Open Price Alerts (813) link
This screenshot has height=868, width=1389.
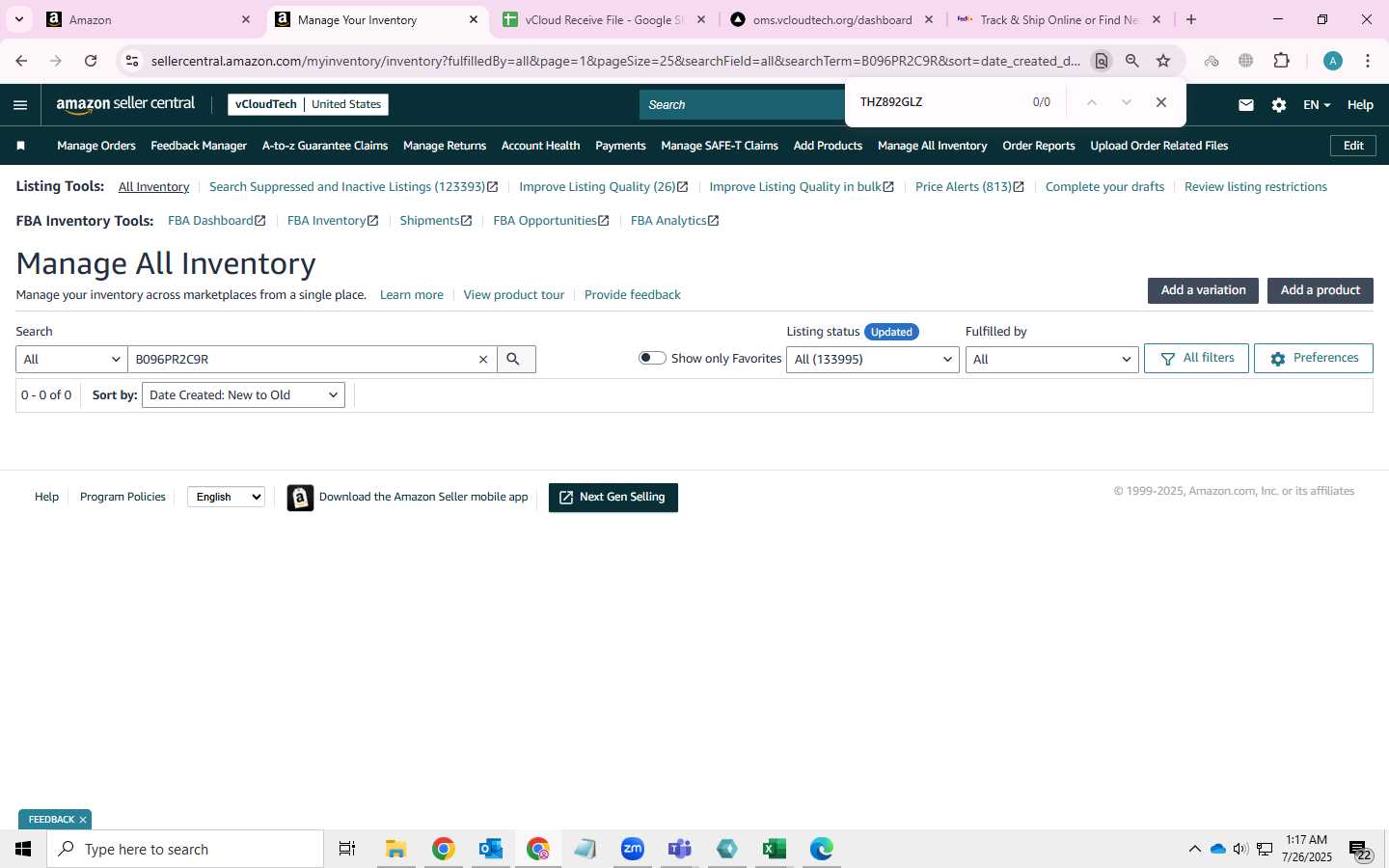(969, 187)
